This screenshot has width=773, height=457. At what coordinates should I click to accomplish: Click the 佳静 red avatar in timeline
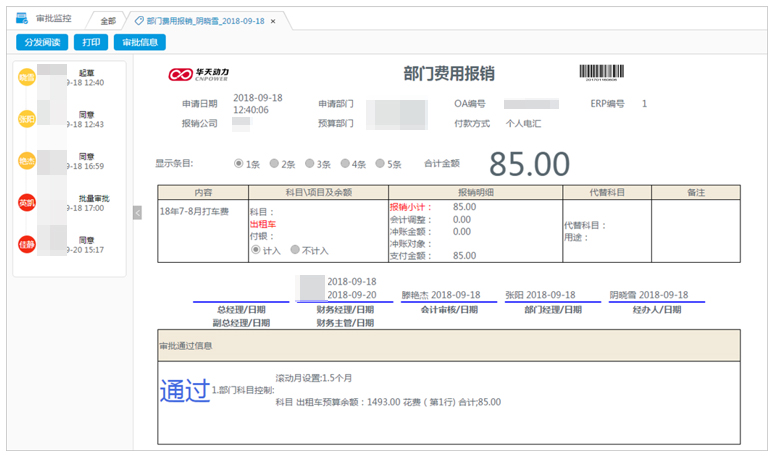click(27, 245)
